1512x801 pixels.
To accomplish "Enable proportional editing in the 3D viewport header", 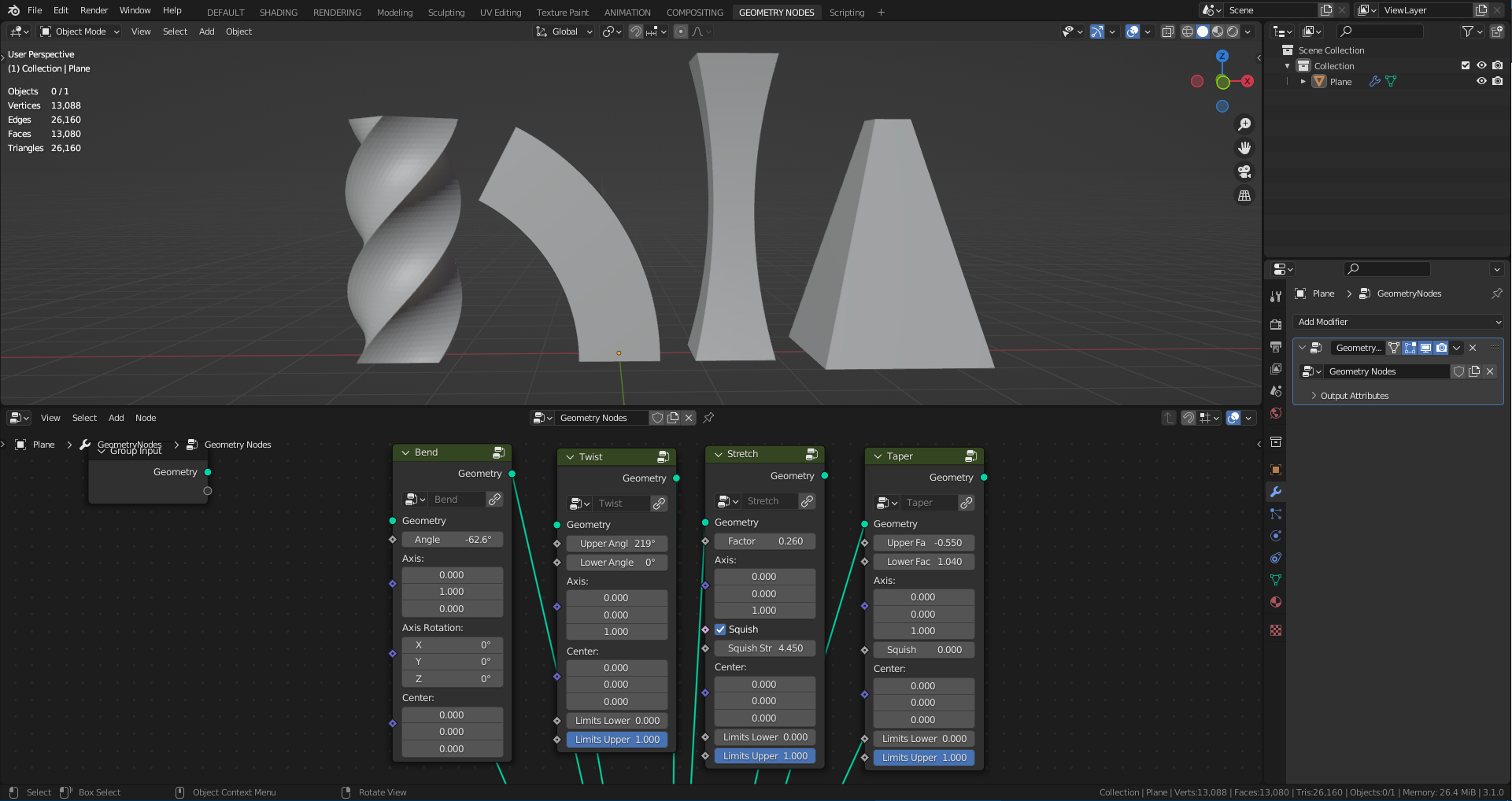I will (680, 31).
